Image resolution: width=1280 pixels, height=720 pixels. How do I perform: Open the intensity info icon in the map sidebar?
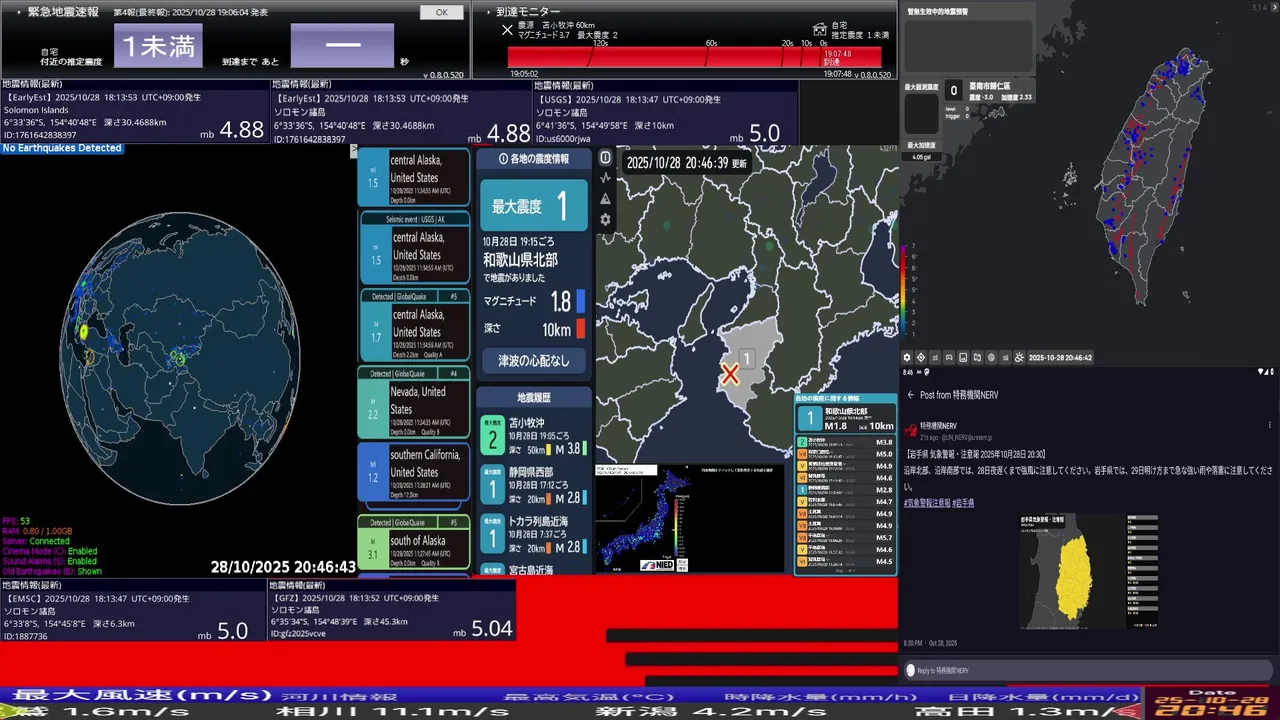pos(605,158)
